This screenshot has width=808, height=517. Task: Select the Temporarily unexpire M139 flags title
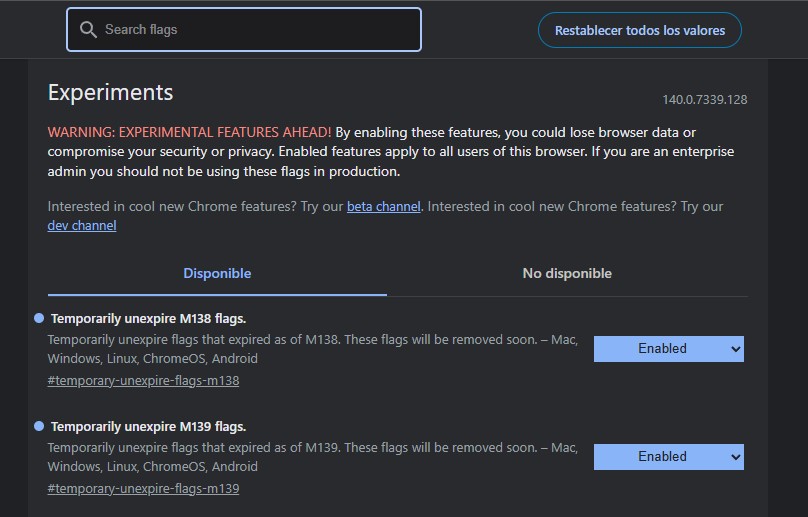[x=148, y=427]
